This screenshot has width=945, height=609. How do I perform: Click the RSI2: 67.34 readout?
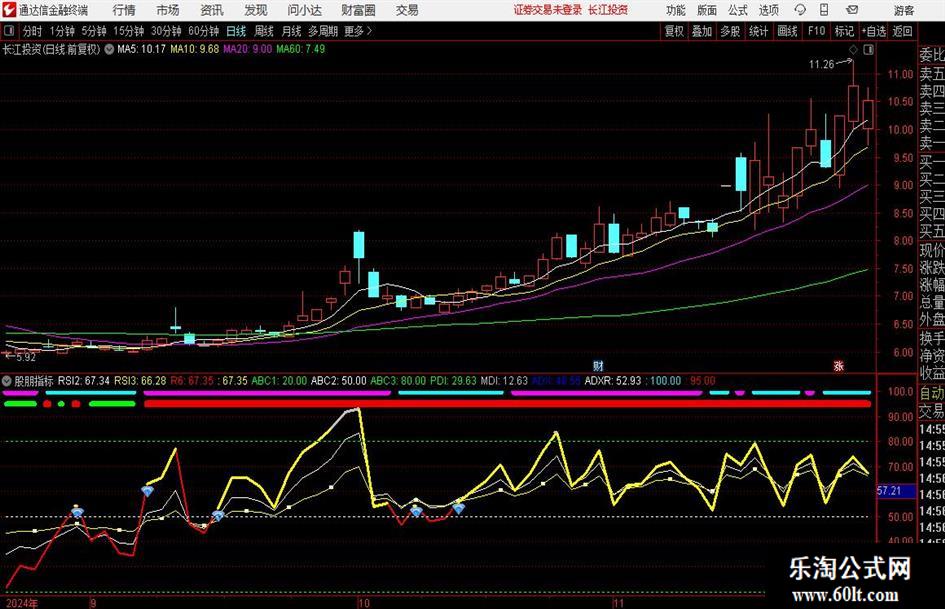[x=83, y=381]
